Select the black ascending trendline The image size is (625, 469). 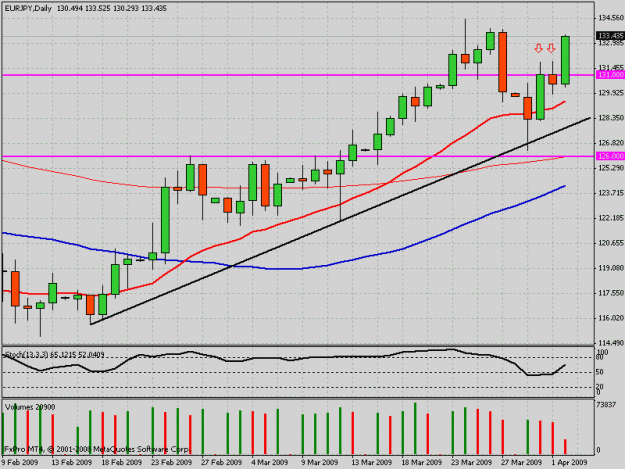click(x=340, y=221)
